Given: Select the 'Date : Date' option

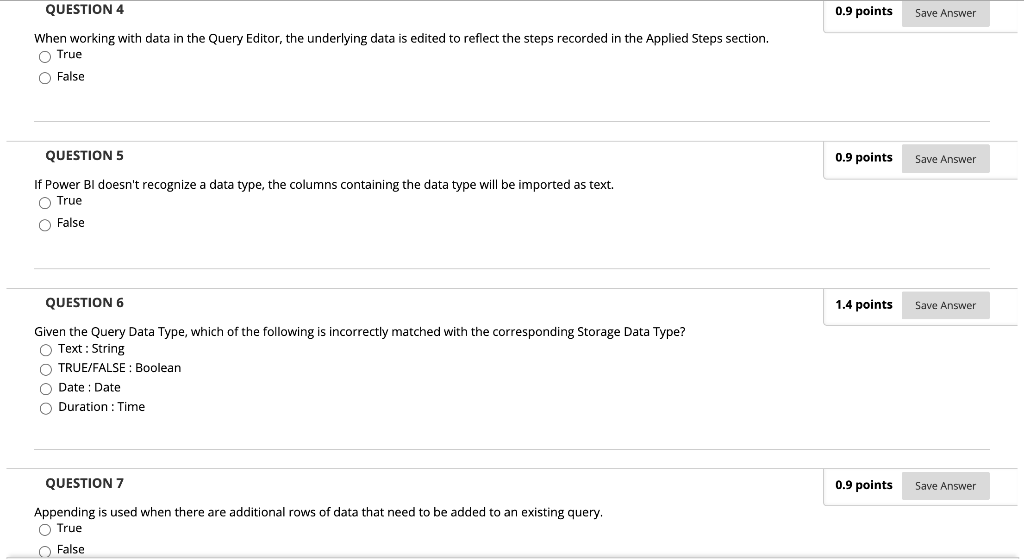Looking at the screenshot, I should pyautogui.click(x=46, y=388).
